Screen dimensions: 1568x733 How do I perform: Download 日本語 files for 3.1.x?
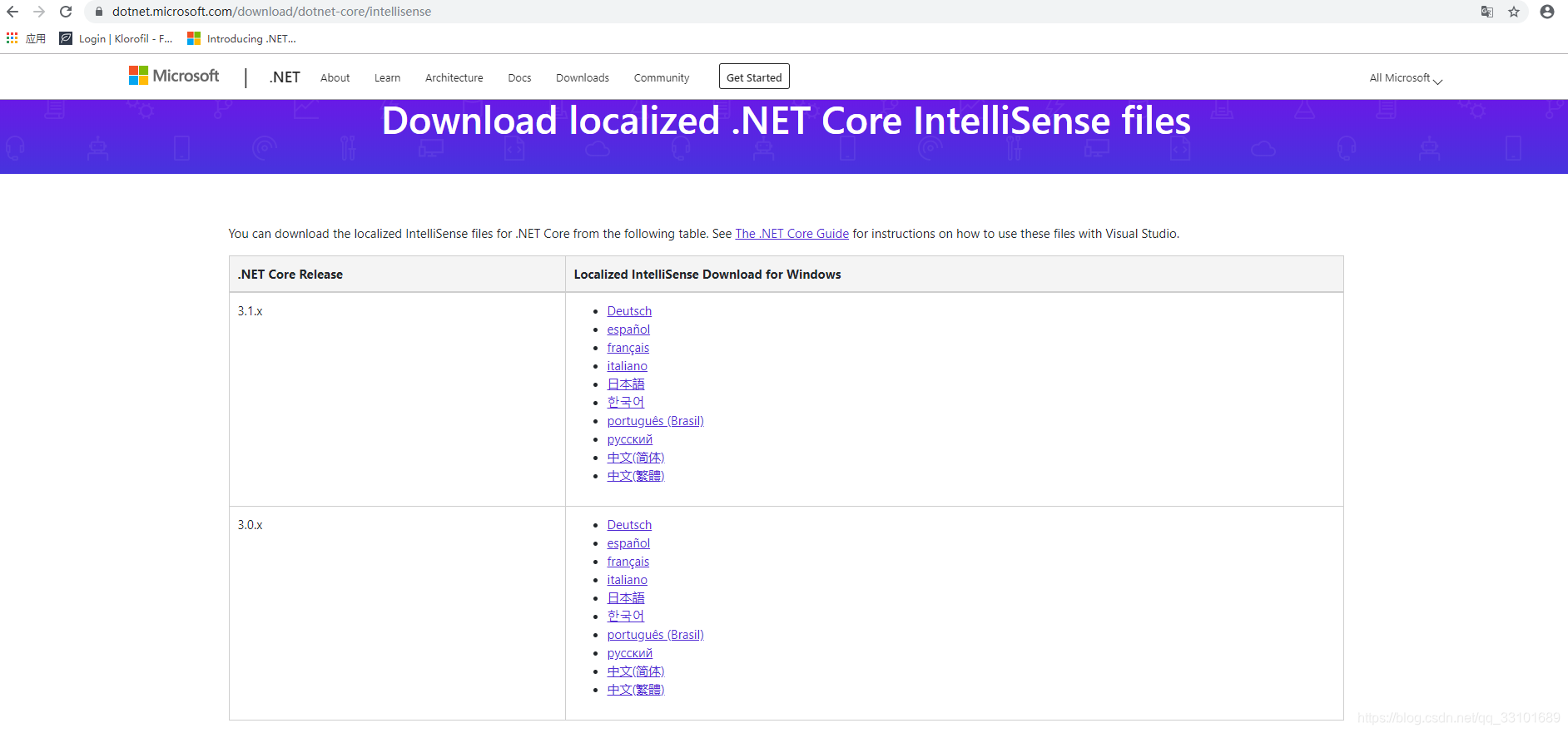coord(626,384)
